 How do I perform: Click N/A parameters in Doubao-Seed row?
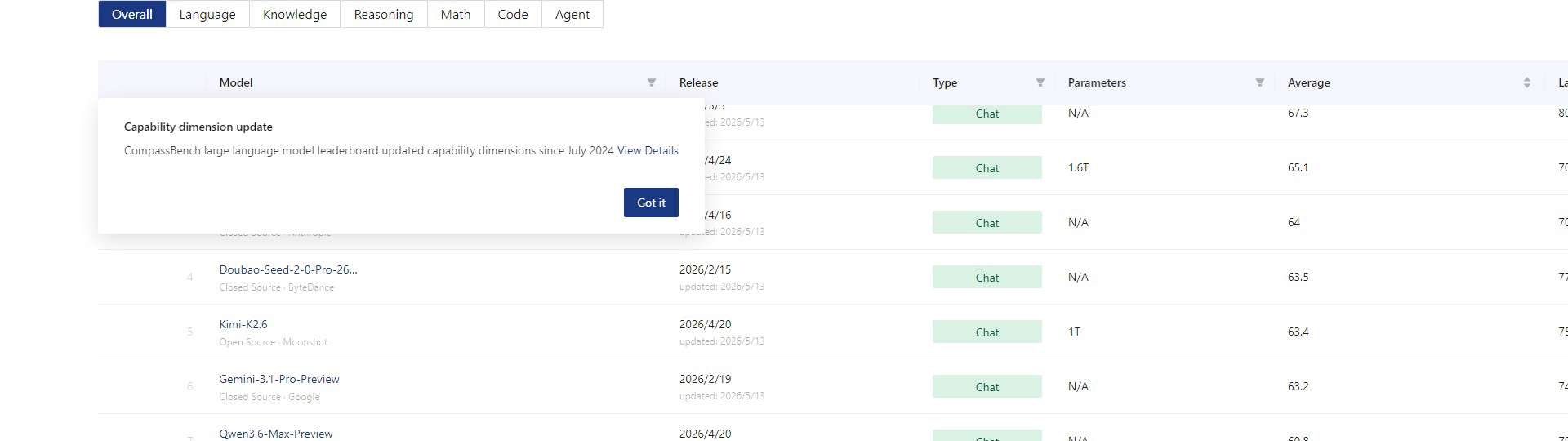click(x=1078, y=277)
